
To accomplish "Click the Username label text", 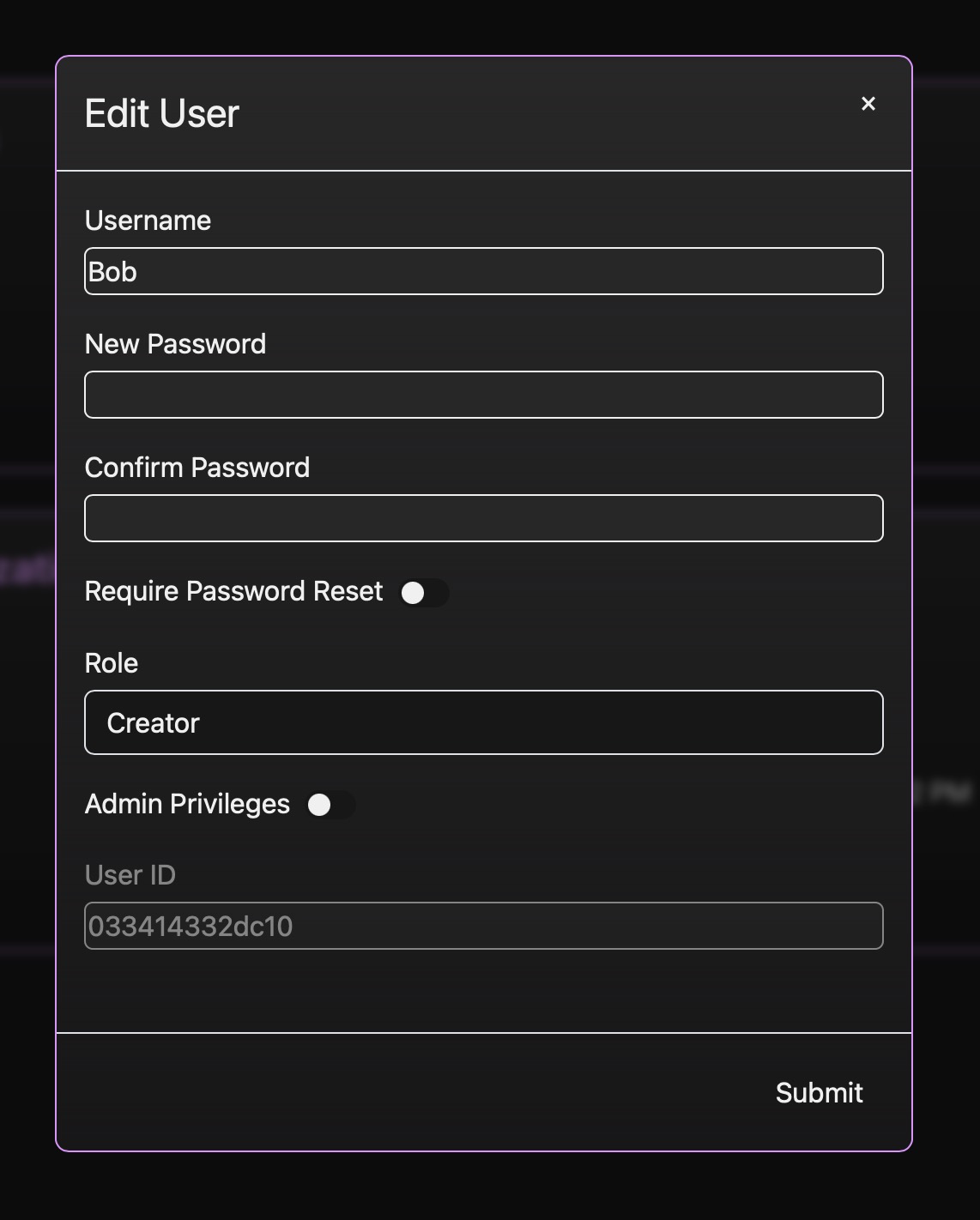I will [x=148, y=220].
